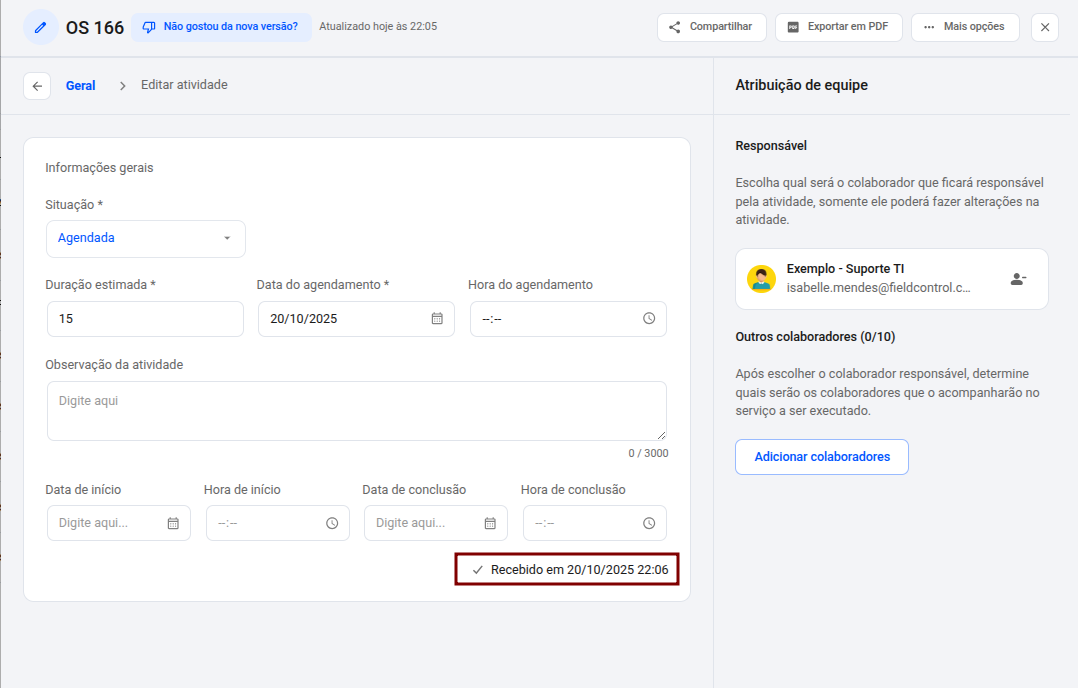Click the Informações gerais section title

tap(100, 168)
